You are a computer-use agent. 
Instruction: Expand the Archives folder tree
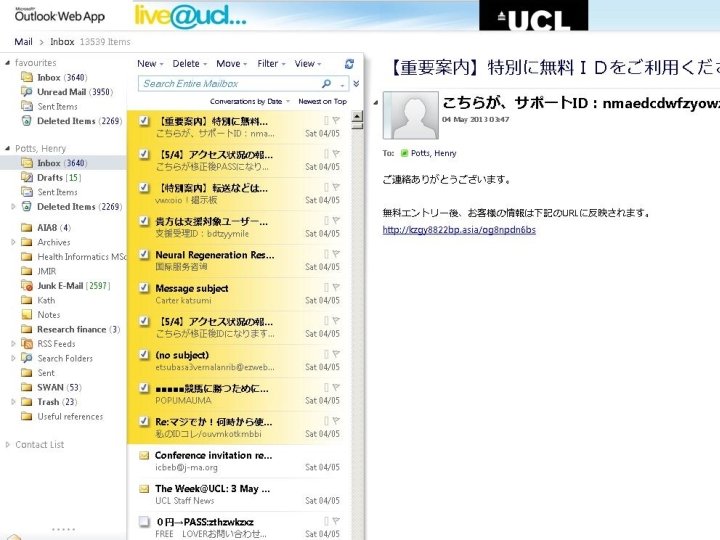[13, 242]
